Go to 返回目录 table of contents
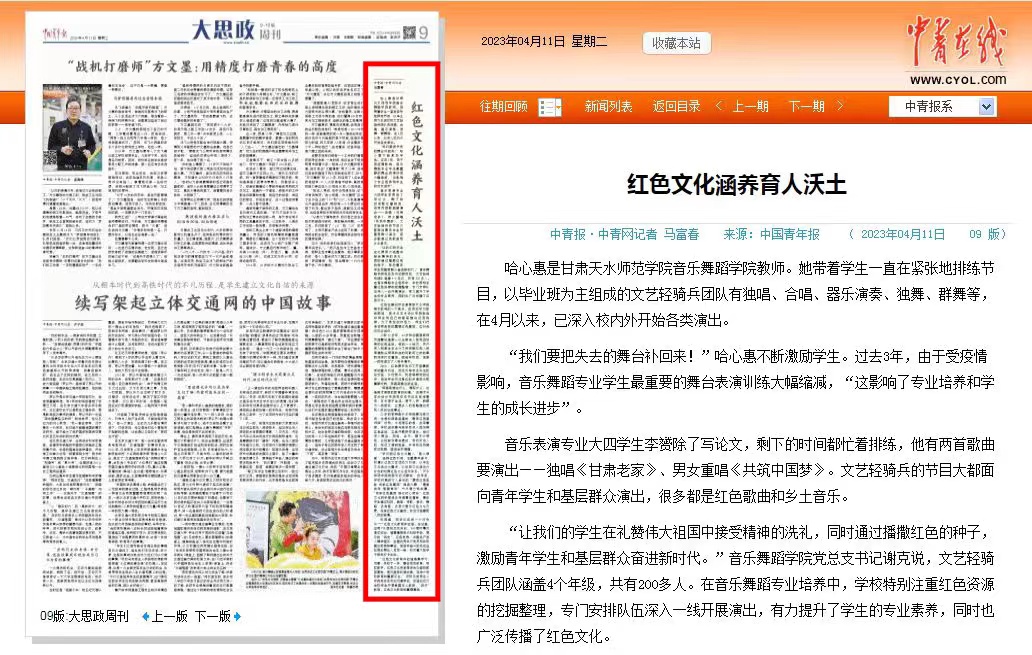The image size is (1032, 655). click(x=676, y=107)
